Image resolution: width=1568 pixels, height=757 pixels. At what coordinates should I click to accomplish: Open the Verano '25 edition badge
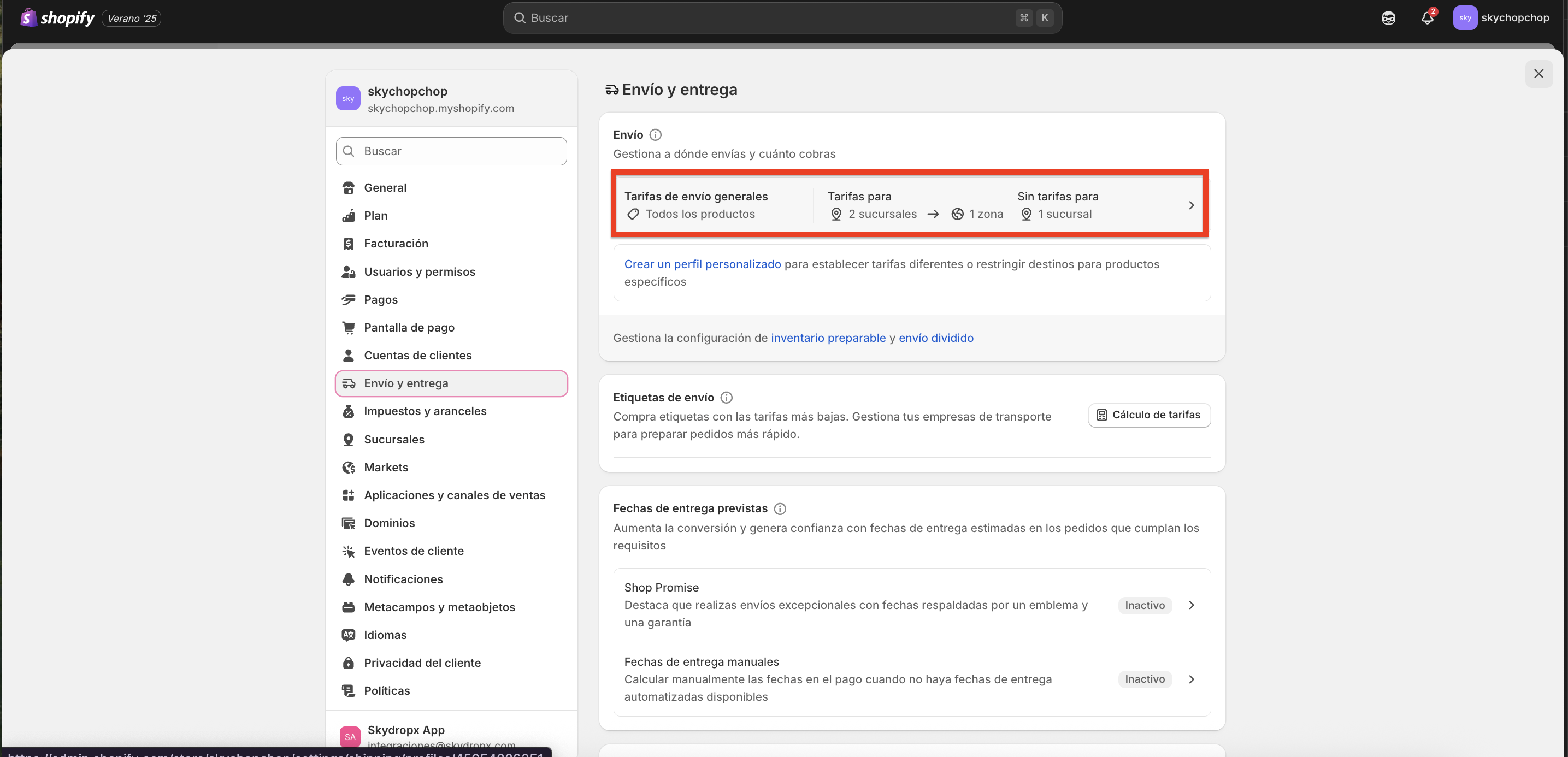click(x=132, y=18)
